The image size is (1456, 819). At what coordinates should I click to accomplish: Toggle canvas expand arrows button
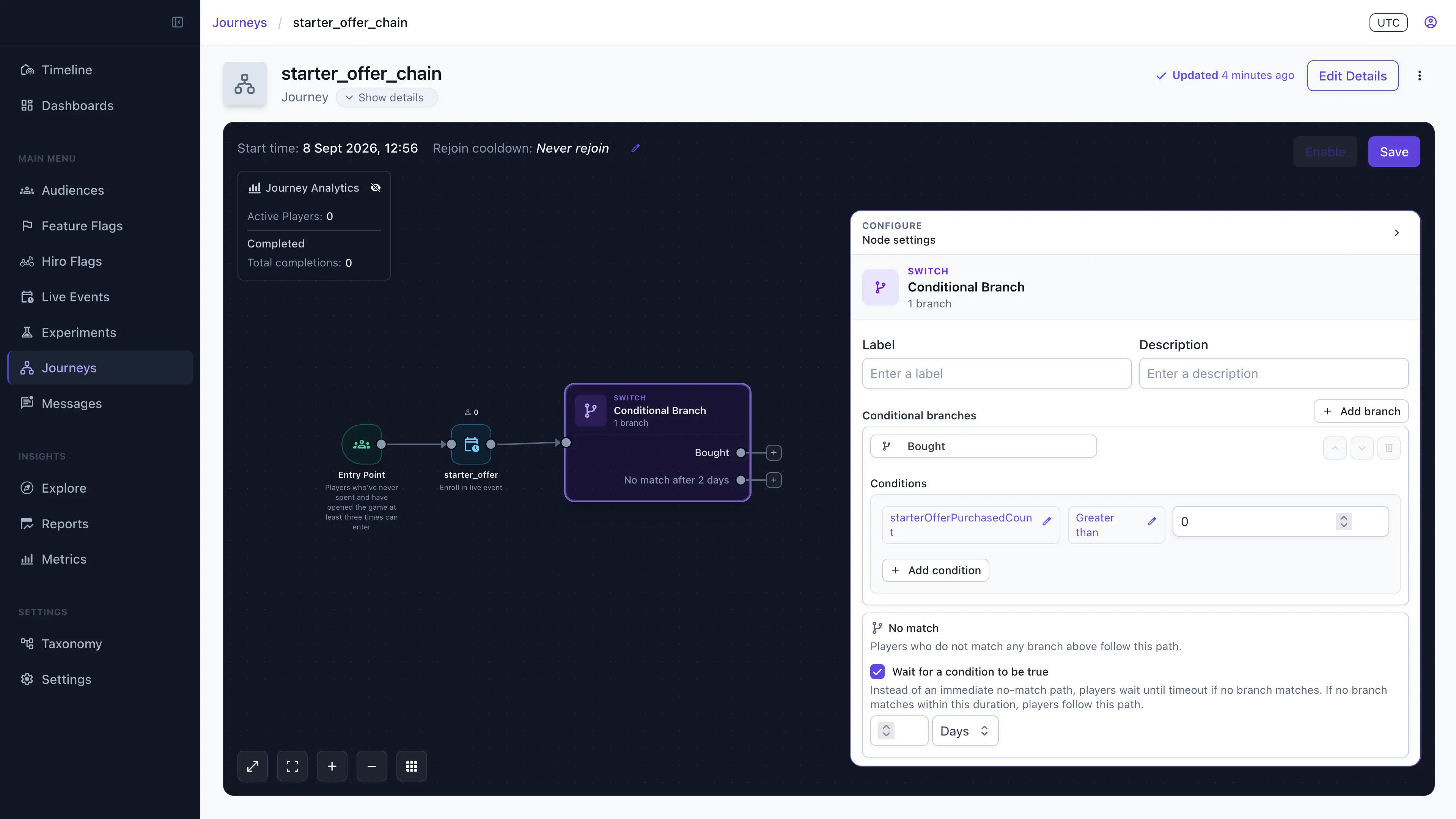pyautogui.click(x=253, y=766)
